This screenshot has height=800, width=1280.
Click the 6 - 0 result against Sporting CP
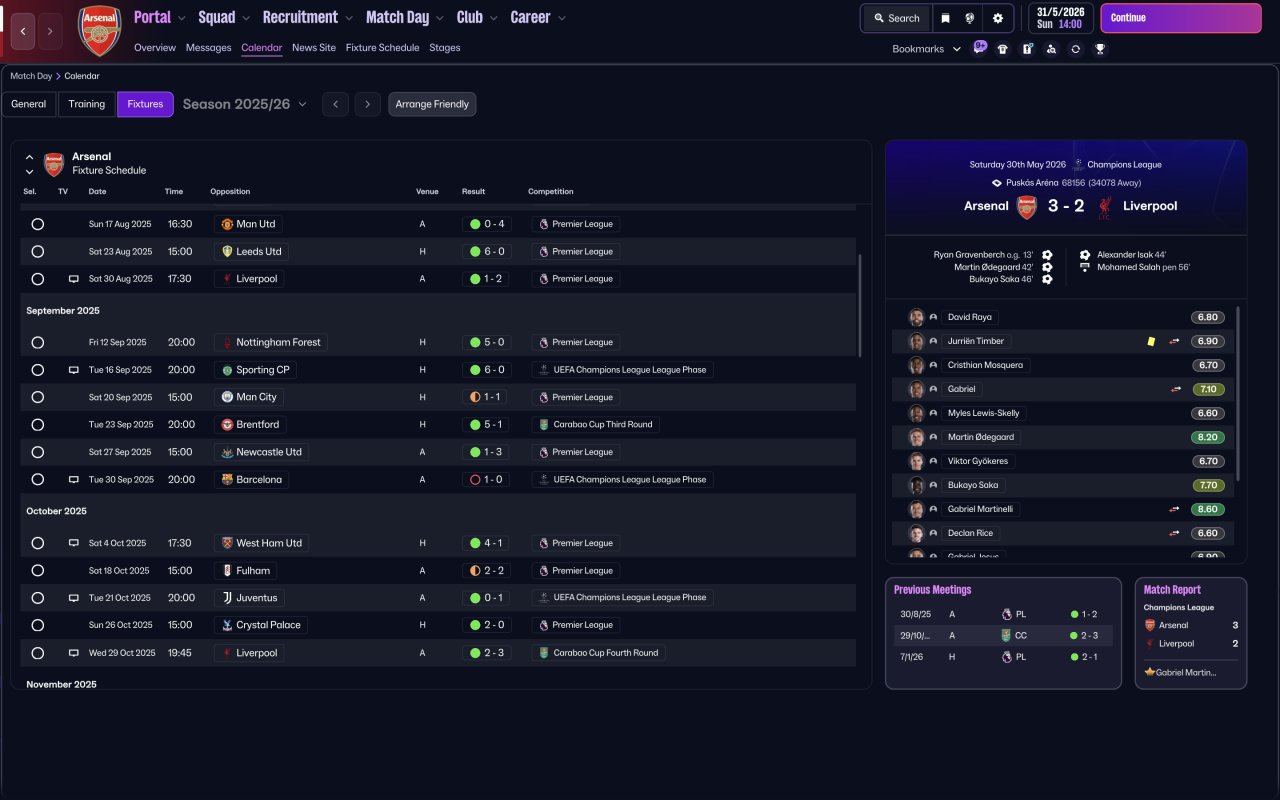point(487,370)
